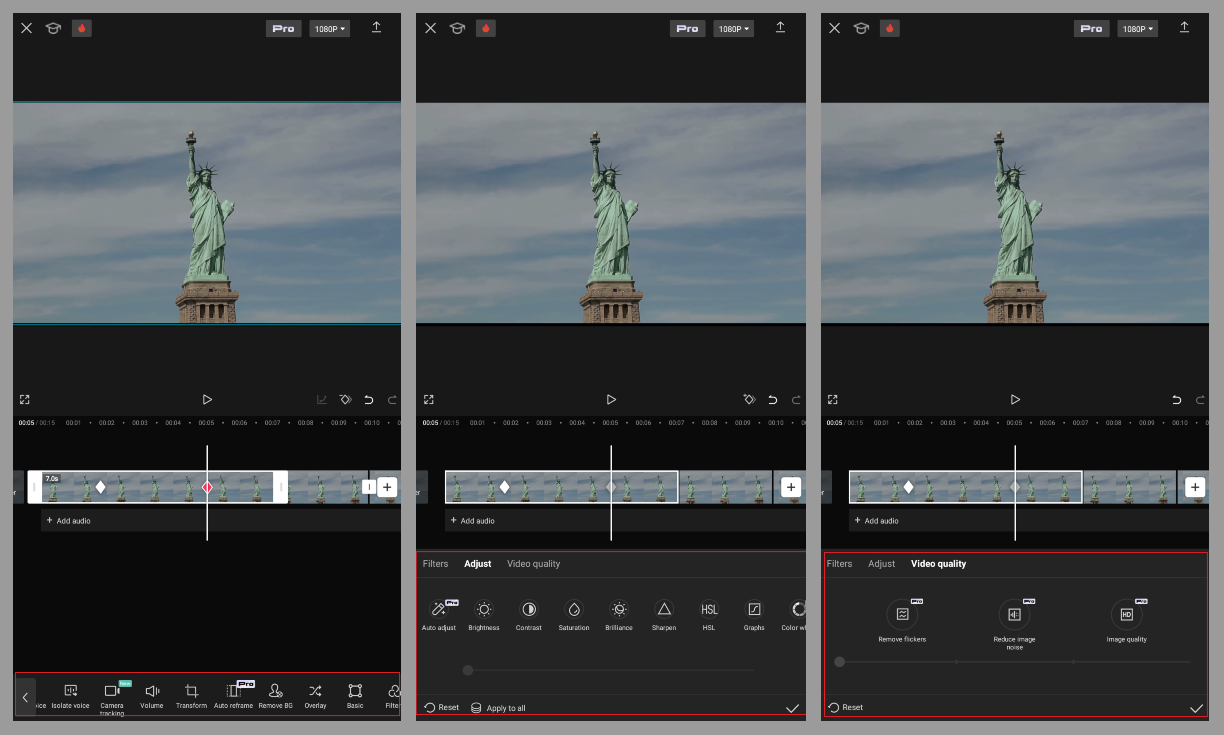This screenshot has width=1224, height=735.
Task: Play the preview on the Adjust screen
Action: pyautogui.click(x=611, y=399)
